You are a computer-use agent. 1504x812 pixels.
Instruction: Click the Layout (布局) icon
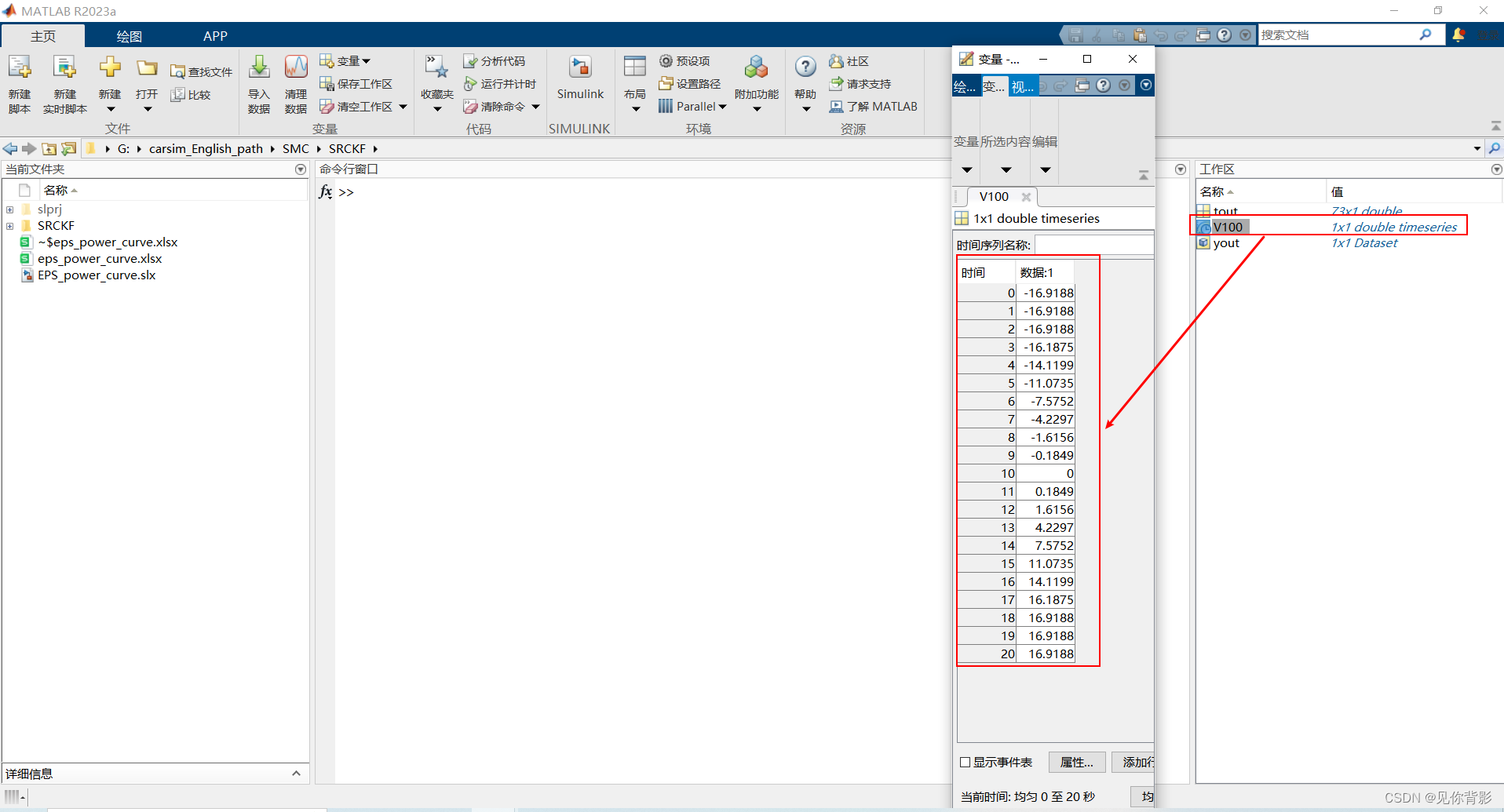[x=634, y=67]
